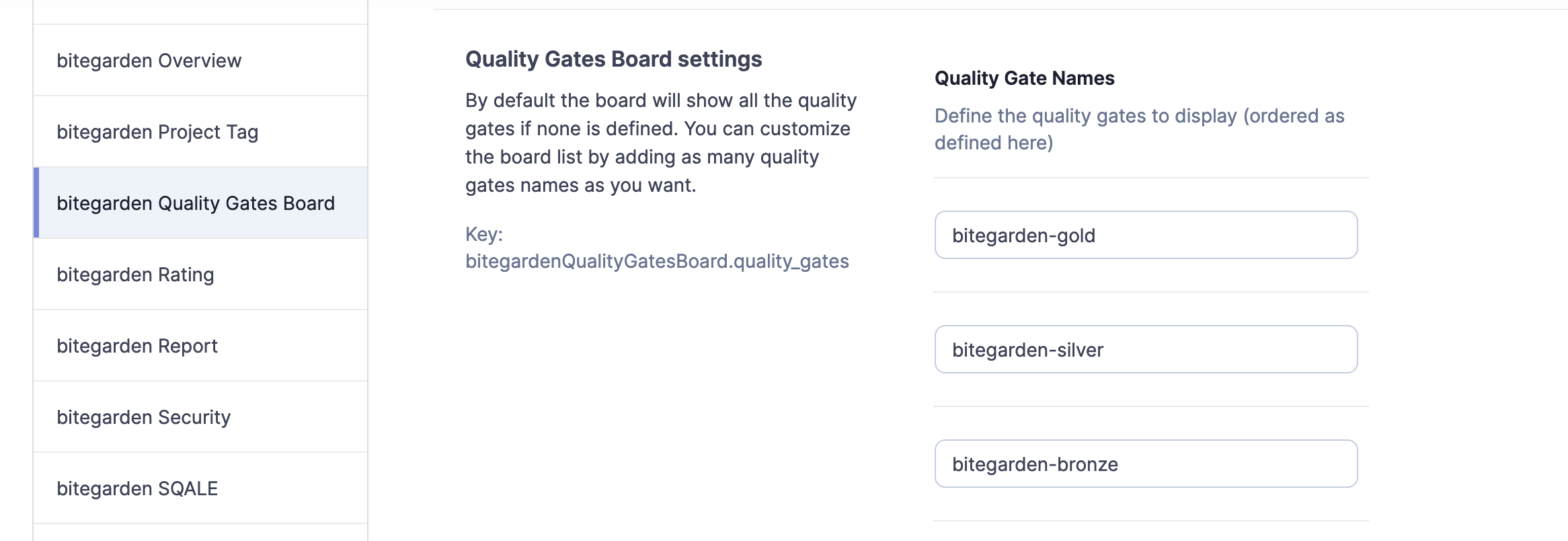Click the divider line below the bitegarden-bronze field

pyautogui.click(x=1150, y=521)
